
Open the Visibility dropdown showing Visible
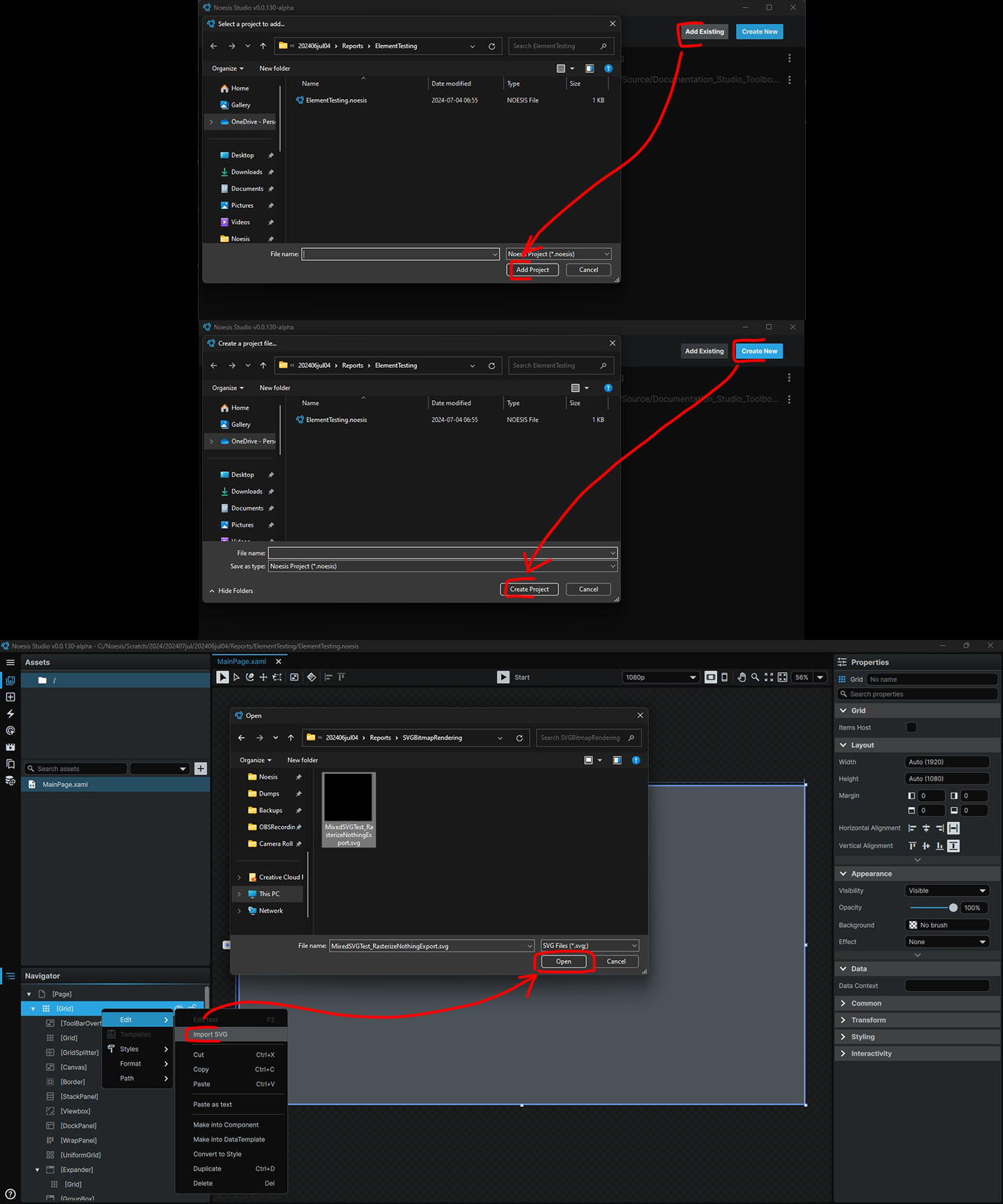pyautogui.click(x=947, y=890)
